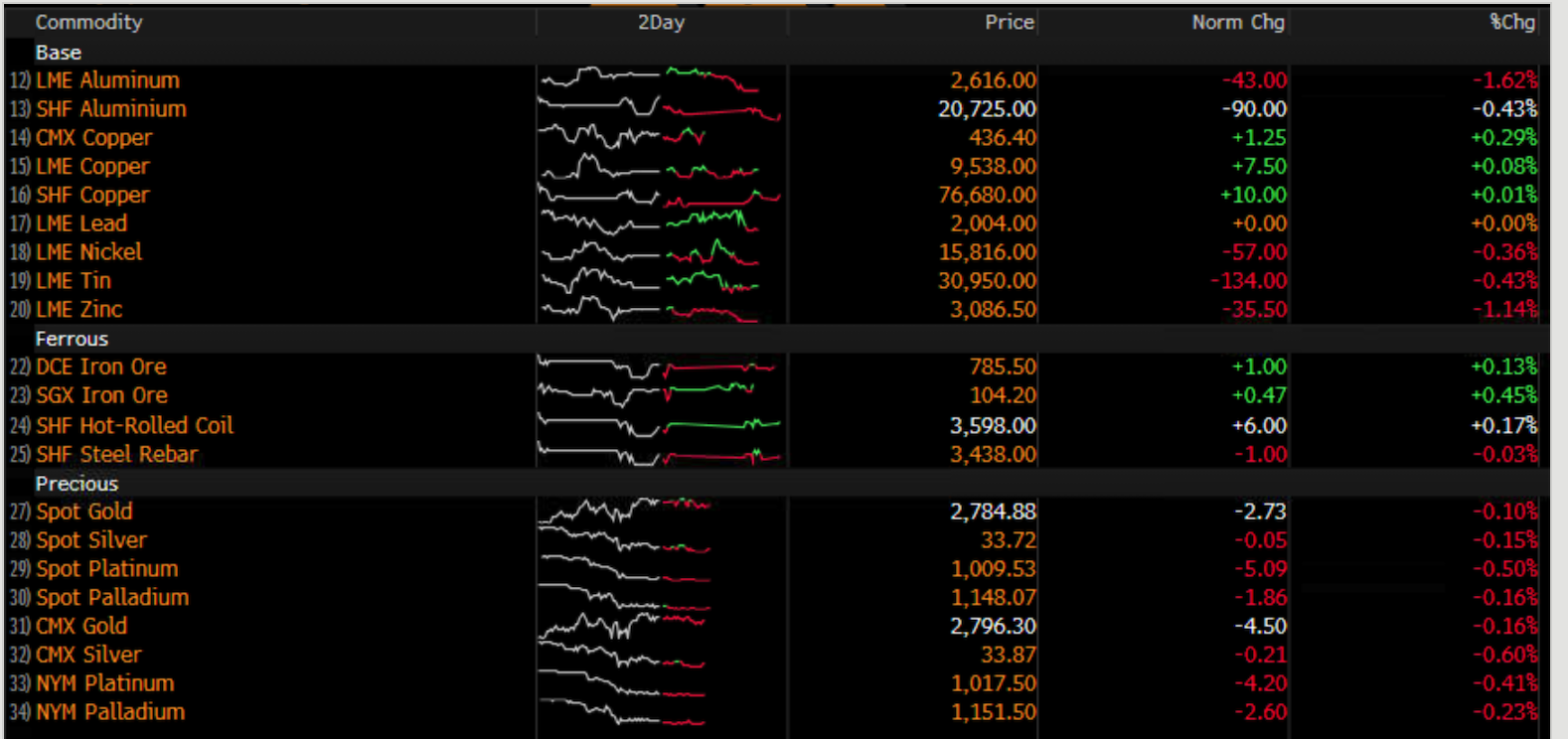Image resolution: width=1568 pixels, height=739 pixels.
Task: Select NYM Palladium price 1,151.50
Action: pyautogui.click(x=993, y=713)
